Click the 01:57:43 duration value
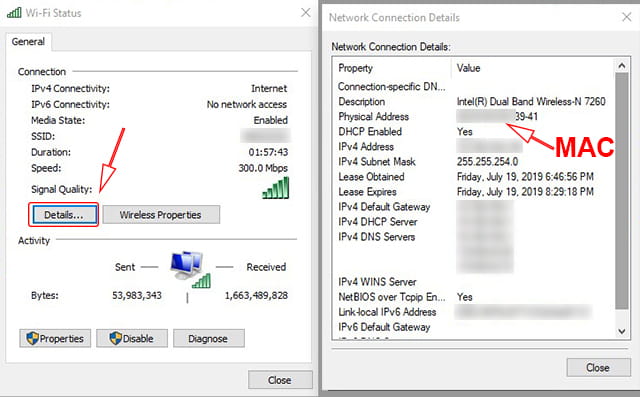Screen dimensions: 640x397 click(268, 152)
